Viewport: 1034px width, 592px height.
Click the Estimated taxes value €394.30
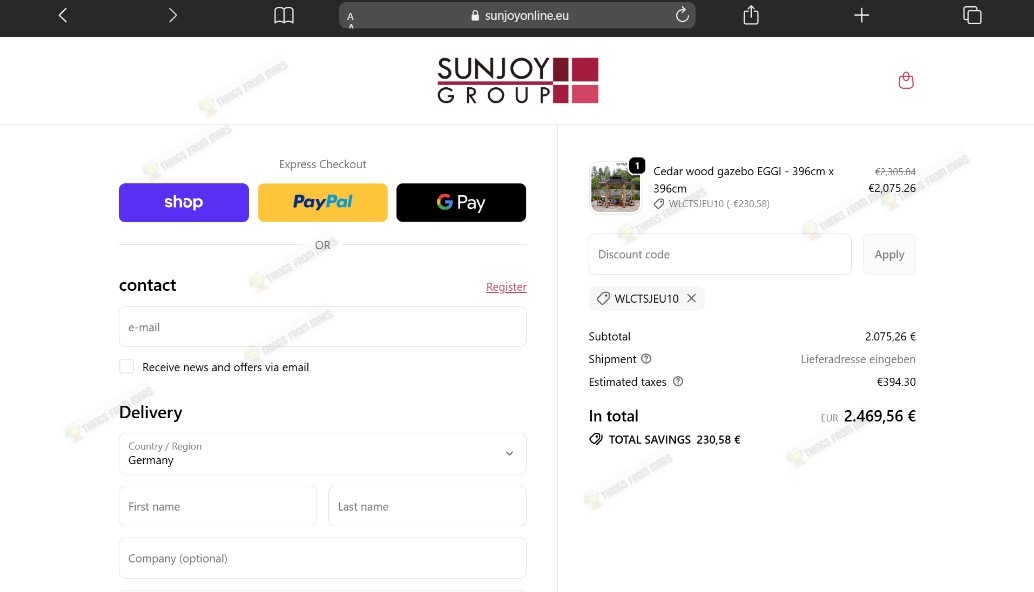(x=896, y=382)
